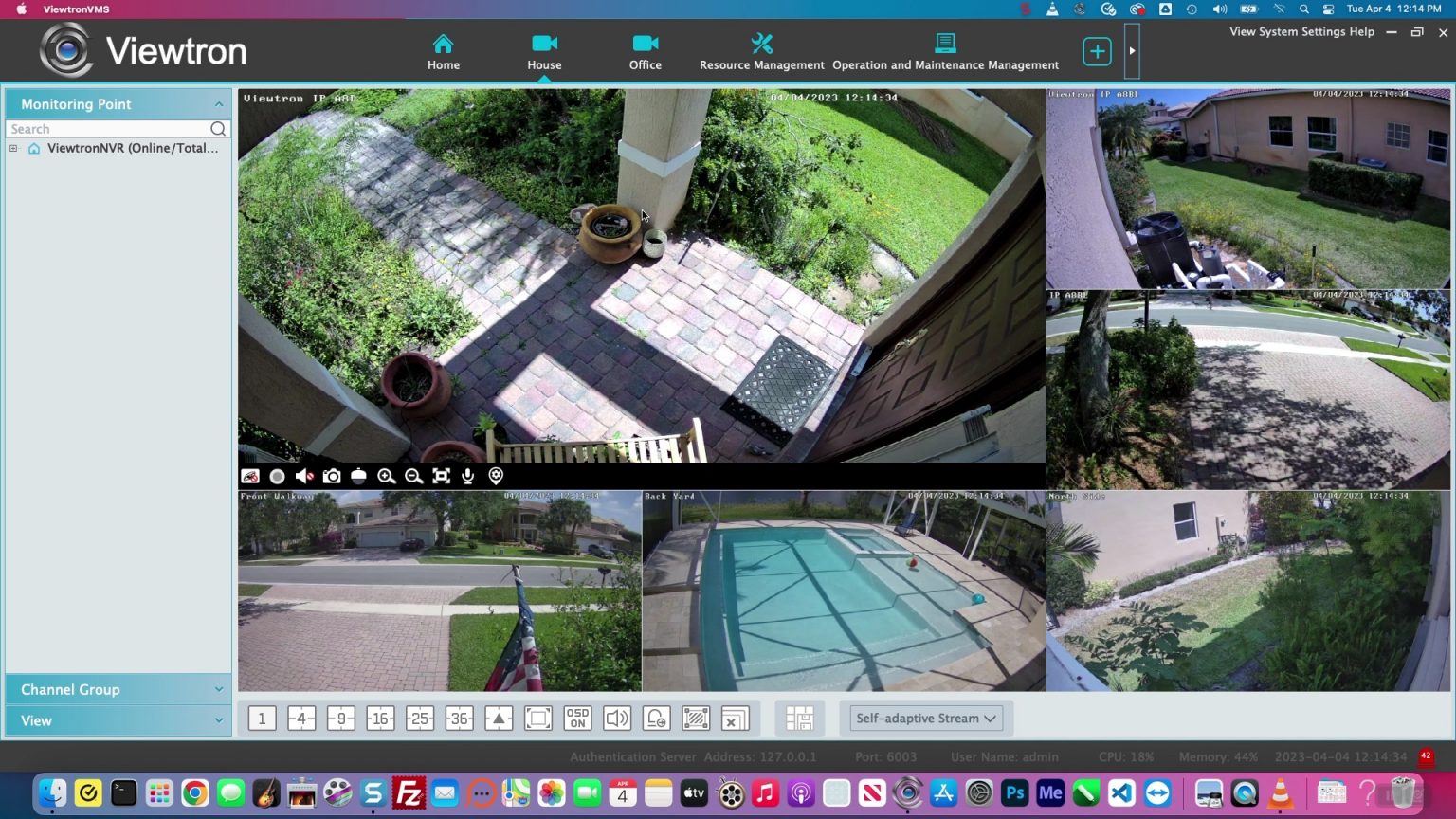The width and height of the screenshot is (1456, 819).
Task: Expand the ViewtronNVR tree item
Action: click(x=12, y=148)
